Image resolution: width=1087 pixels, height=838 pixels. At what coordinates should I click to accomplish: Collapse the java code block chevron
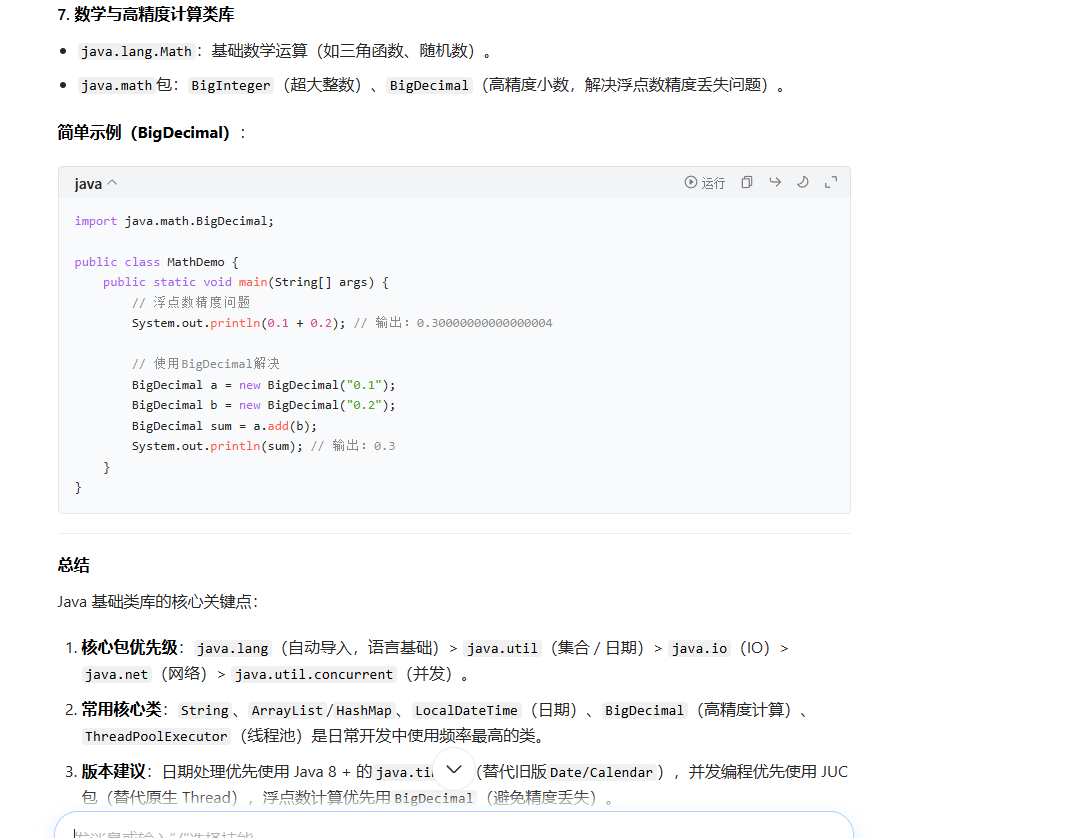pyautogui.click(x=112, y=183)
